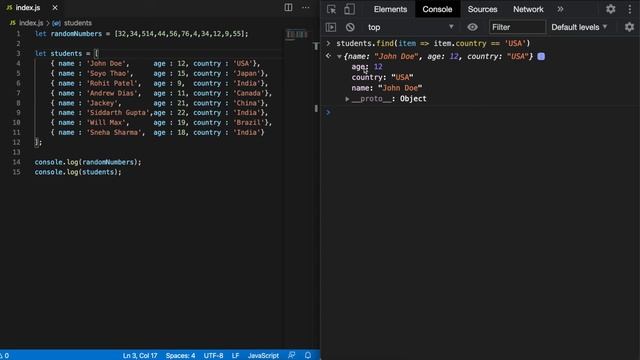The width and height of the screenshot is (640, 360).
Task: Click the object info badge icon
Action: pos(541,56)
